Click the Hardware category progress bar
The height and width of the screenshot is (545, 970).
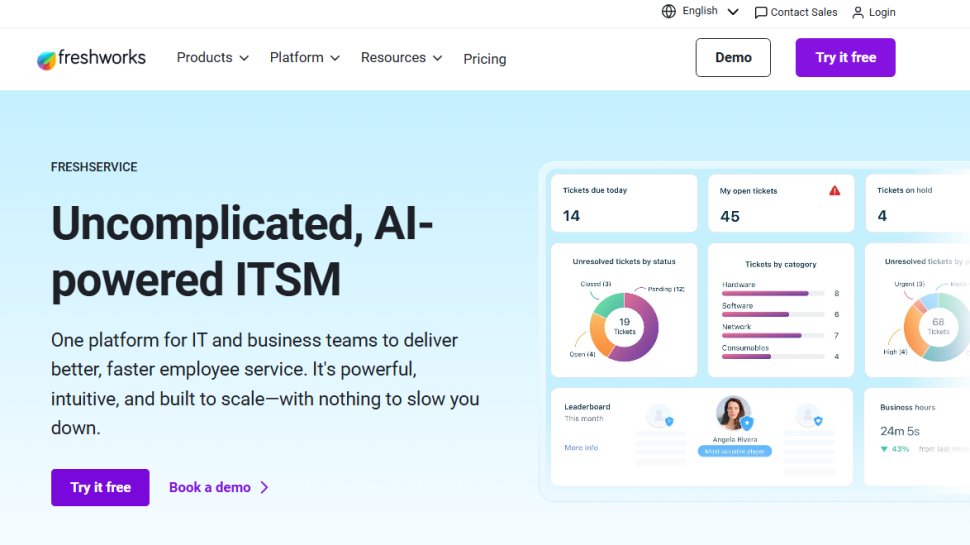click(773, 293)
